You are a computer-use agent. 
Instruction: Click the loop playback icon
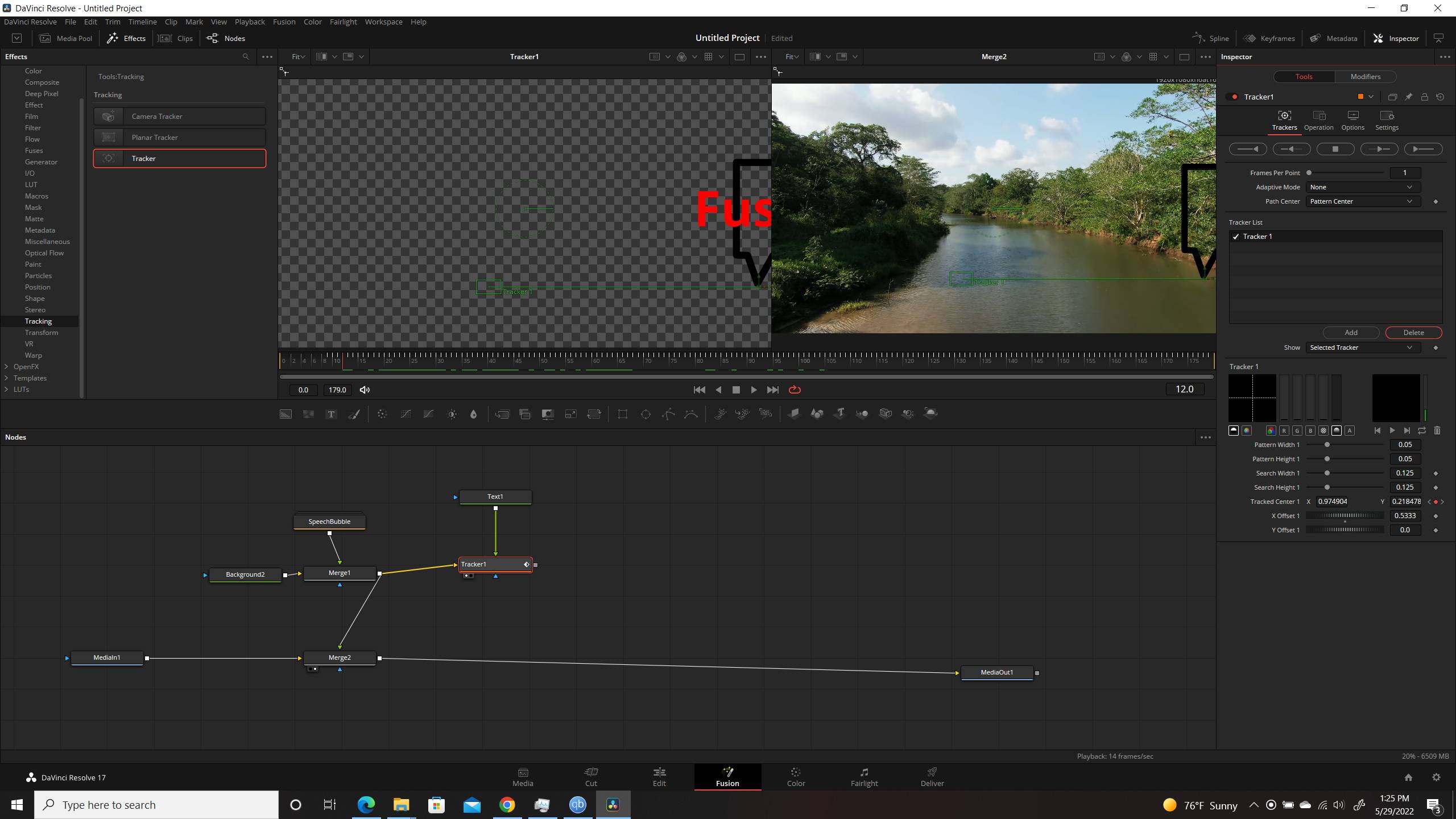pyautogui.click(x=794, y=390)
